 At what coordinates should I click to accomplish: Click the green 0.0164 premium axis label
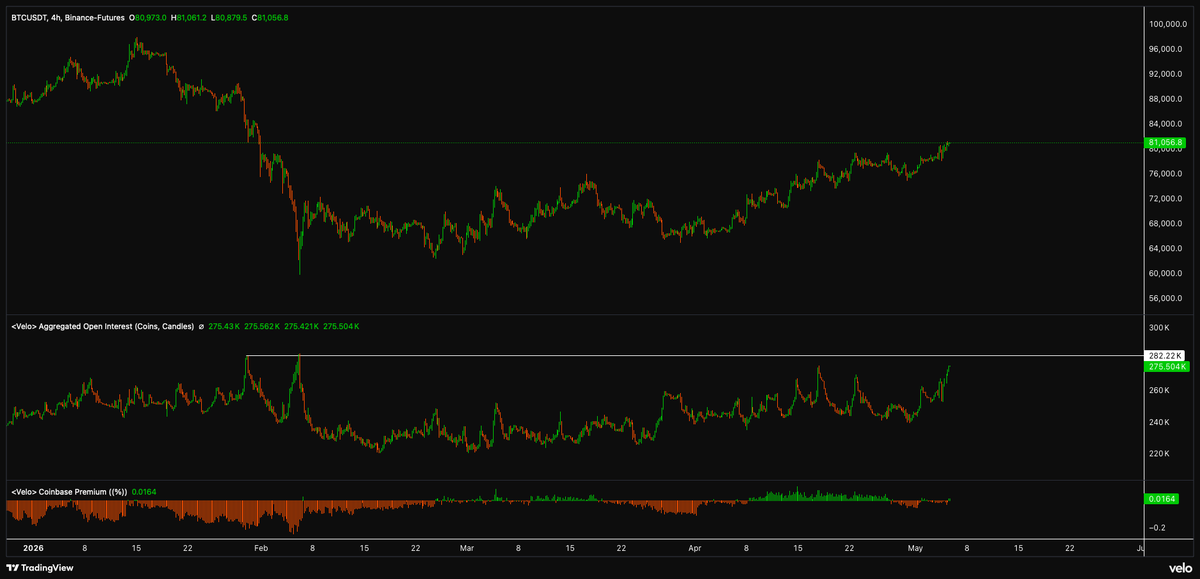(1164, 497)
